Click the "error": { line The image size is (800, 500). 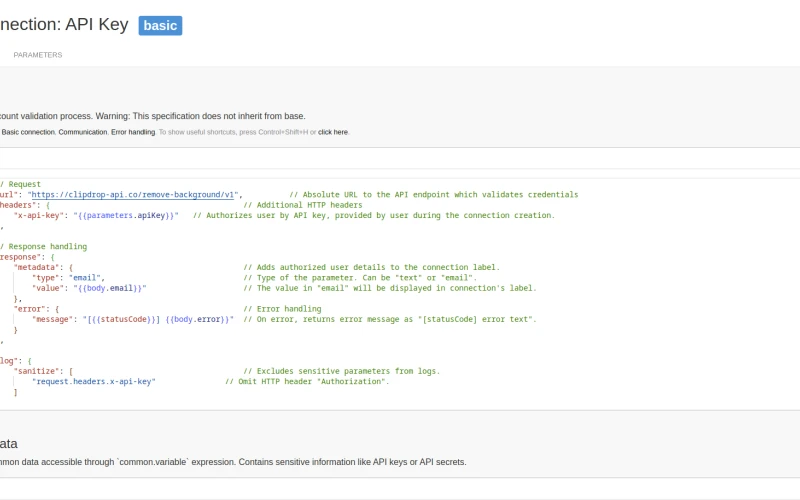coord(36,309)
